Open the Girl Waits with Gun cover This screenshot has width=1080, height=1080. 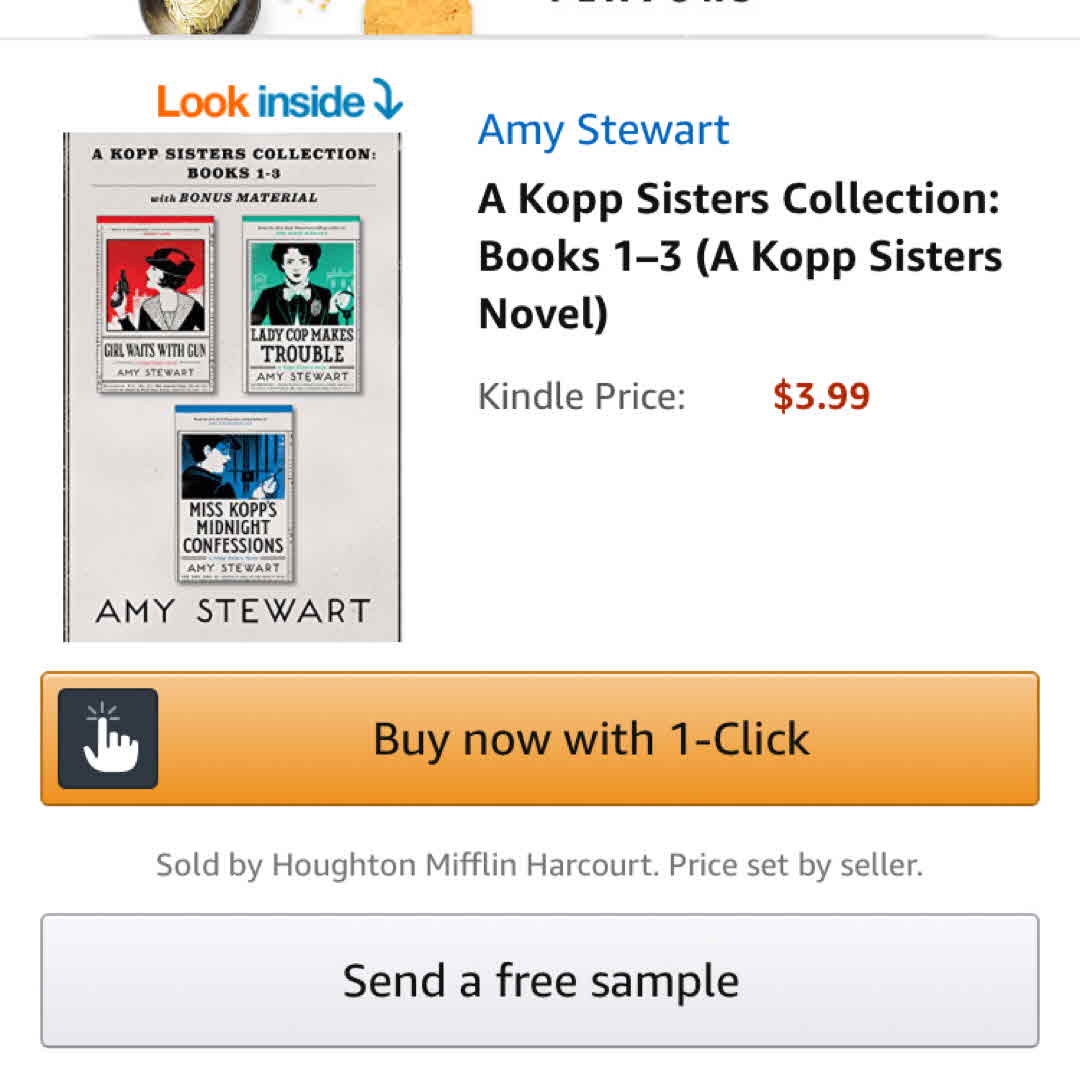point(156,304)
